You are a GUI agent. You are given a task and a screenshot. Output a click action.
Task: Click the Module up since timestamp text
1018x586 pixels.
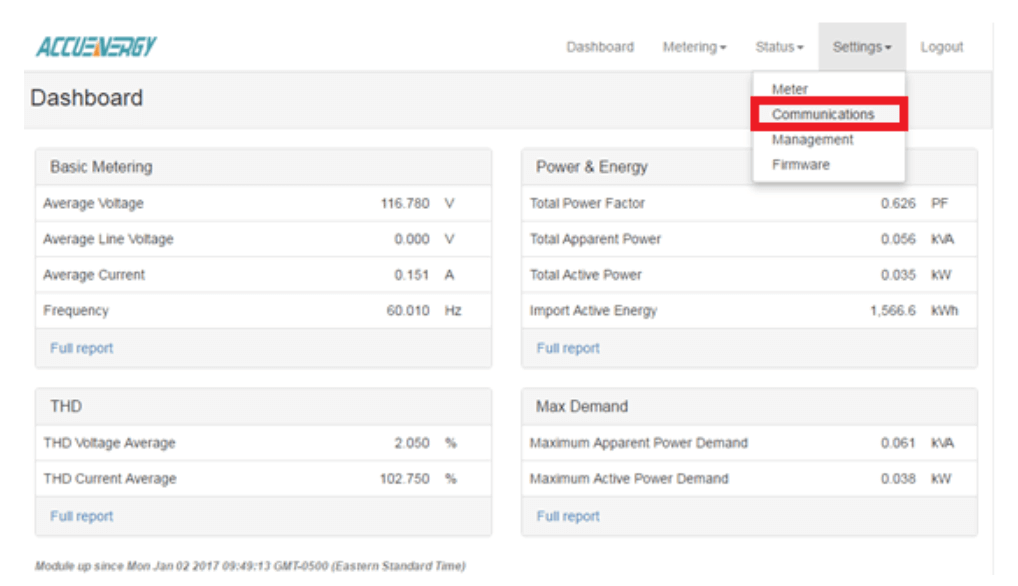click(250, 566)
